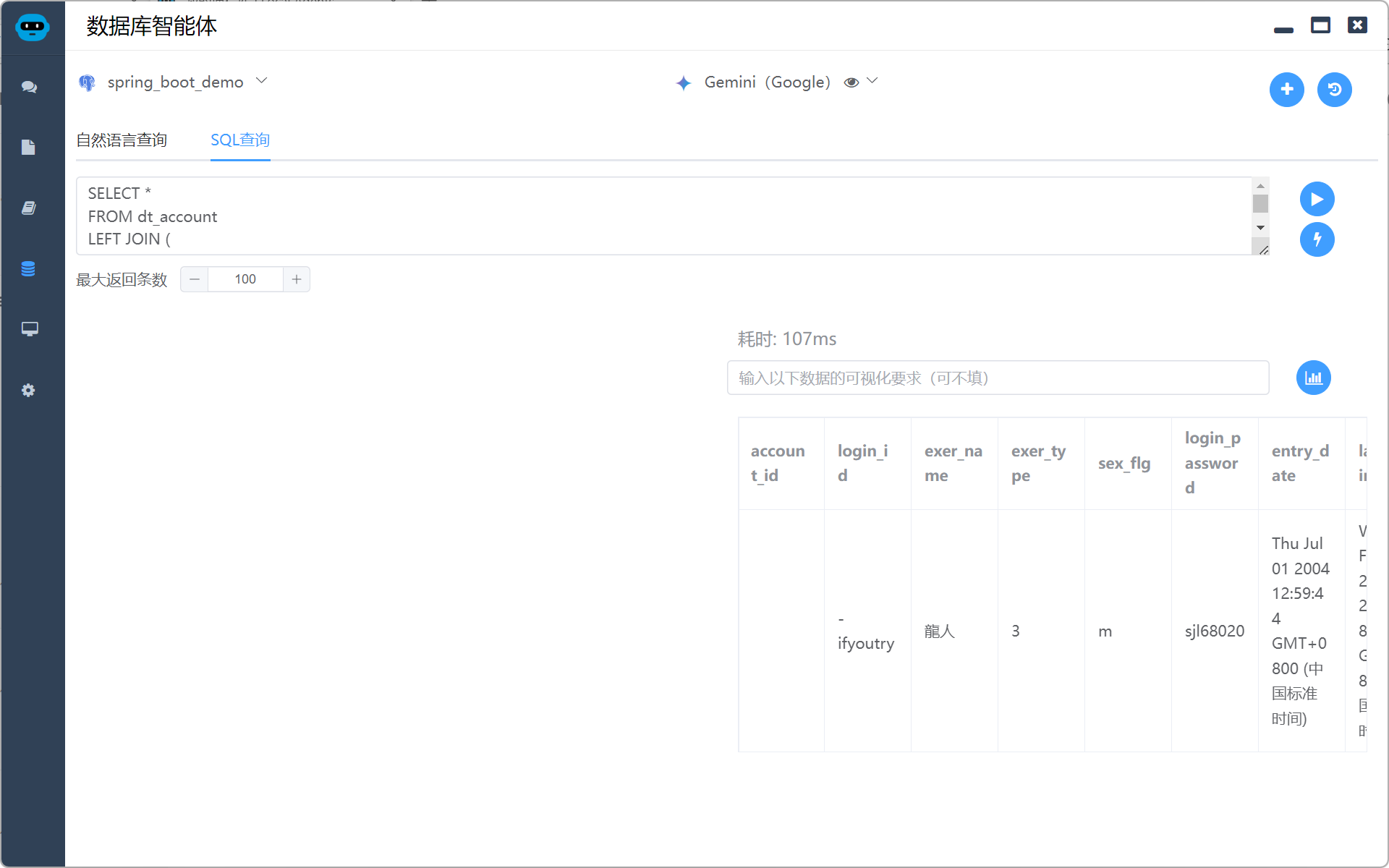
Task: Click the 数据库智能体 window title
Action: [x=152, y=26]
